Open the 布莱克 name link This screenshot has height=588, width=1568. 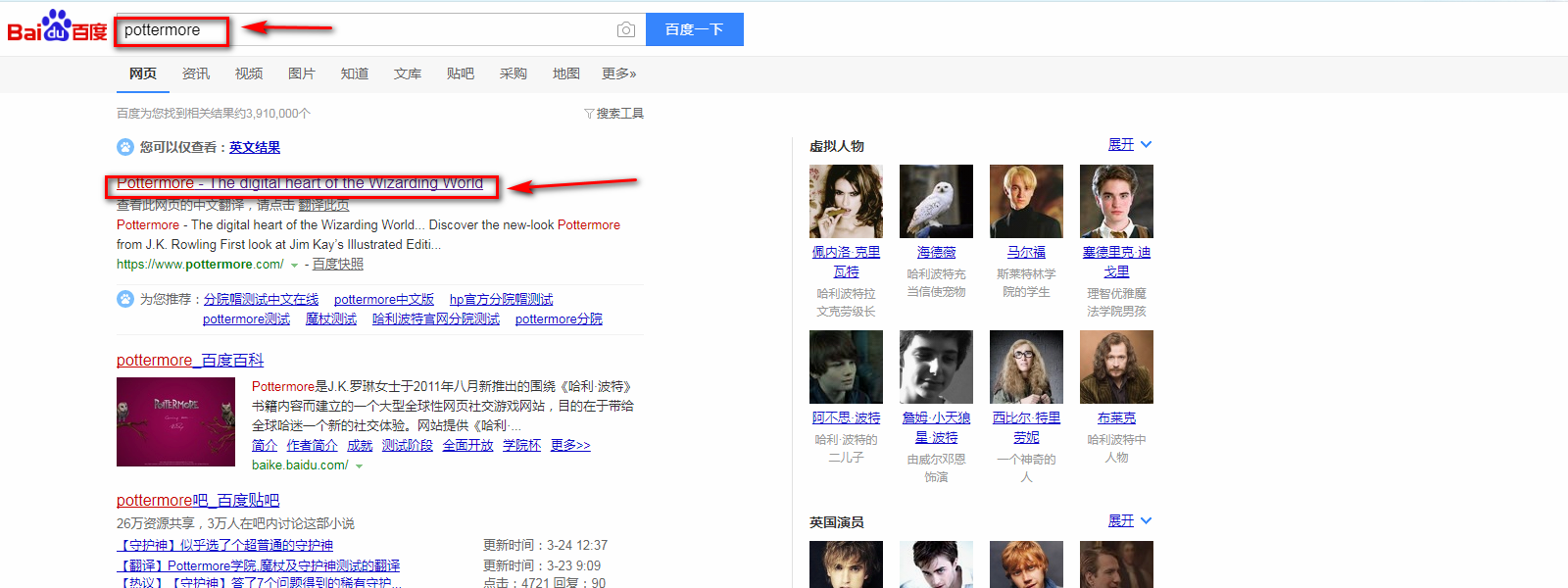[1116, 417]
